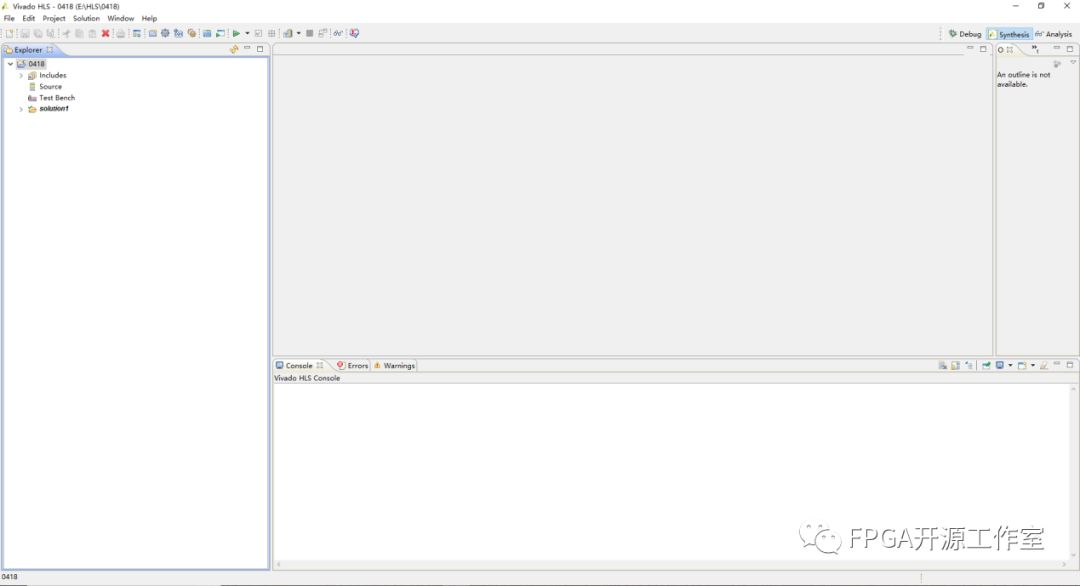Viewport: 1080px width, 586px height.
Task: Switch to the Errors tab
Action: [353, 366]
